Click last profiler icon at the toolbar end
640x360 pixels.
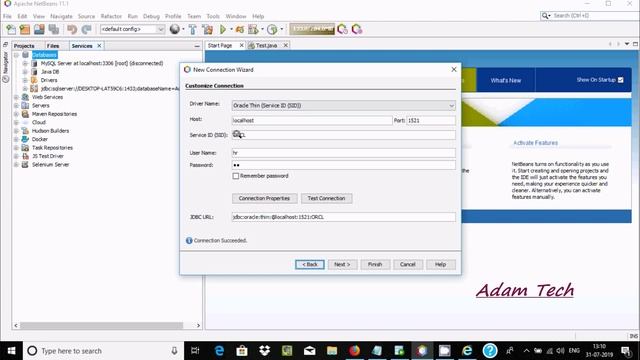[357, 29]
